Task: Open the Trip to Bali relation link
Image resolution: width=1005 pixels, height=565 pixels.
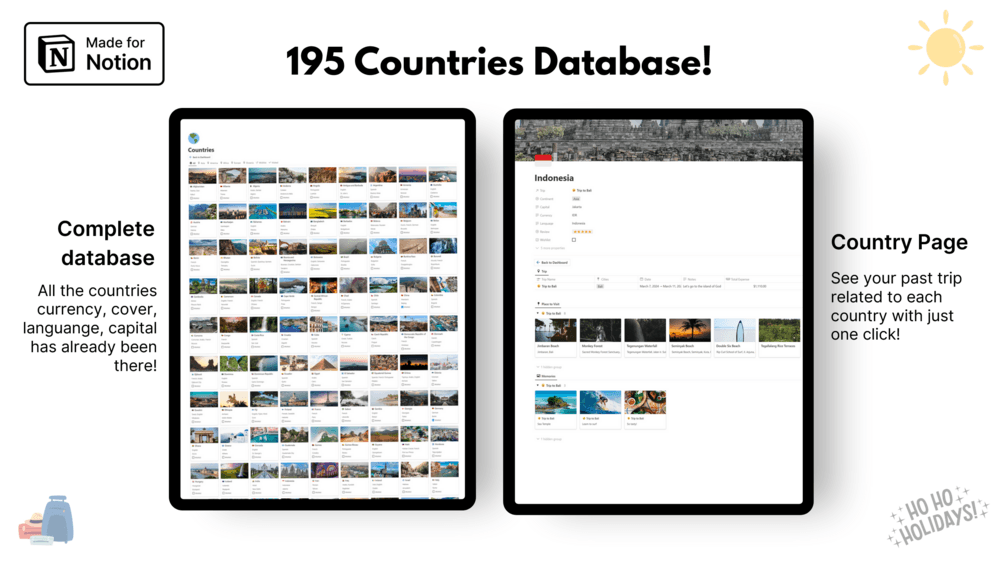Action: pos(582,190)
